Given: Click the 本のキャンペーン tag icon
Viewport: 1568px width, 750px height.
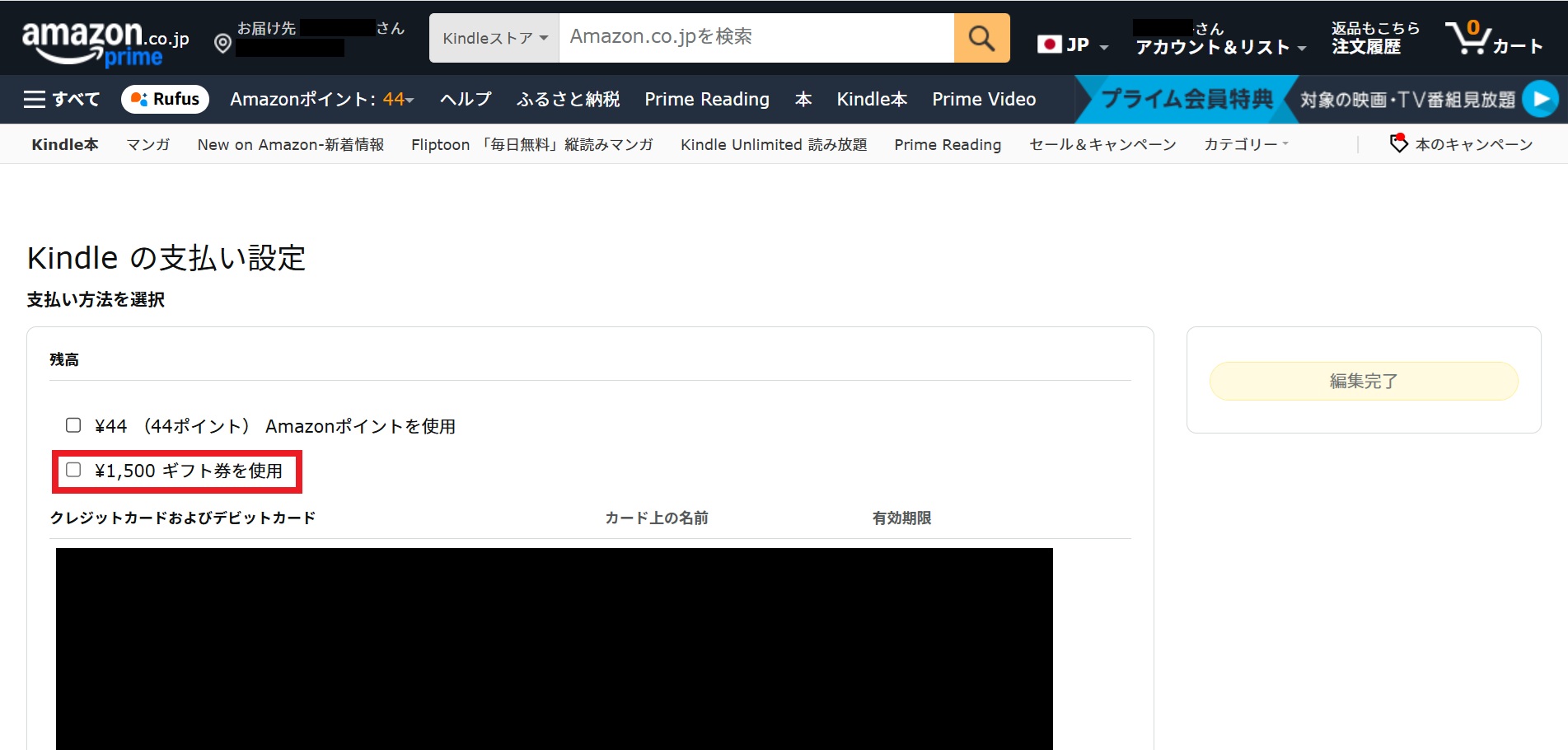Looking at the screenshot, I should point(1398,143).
